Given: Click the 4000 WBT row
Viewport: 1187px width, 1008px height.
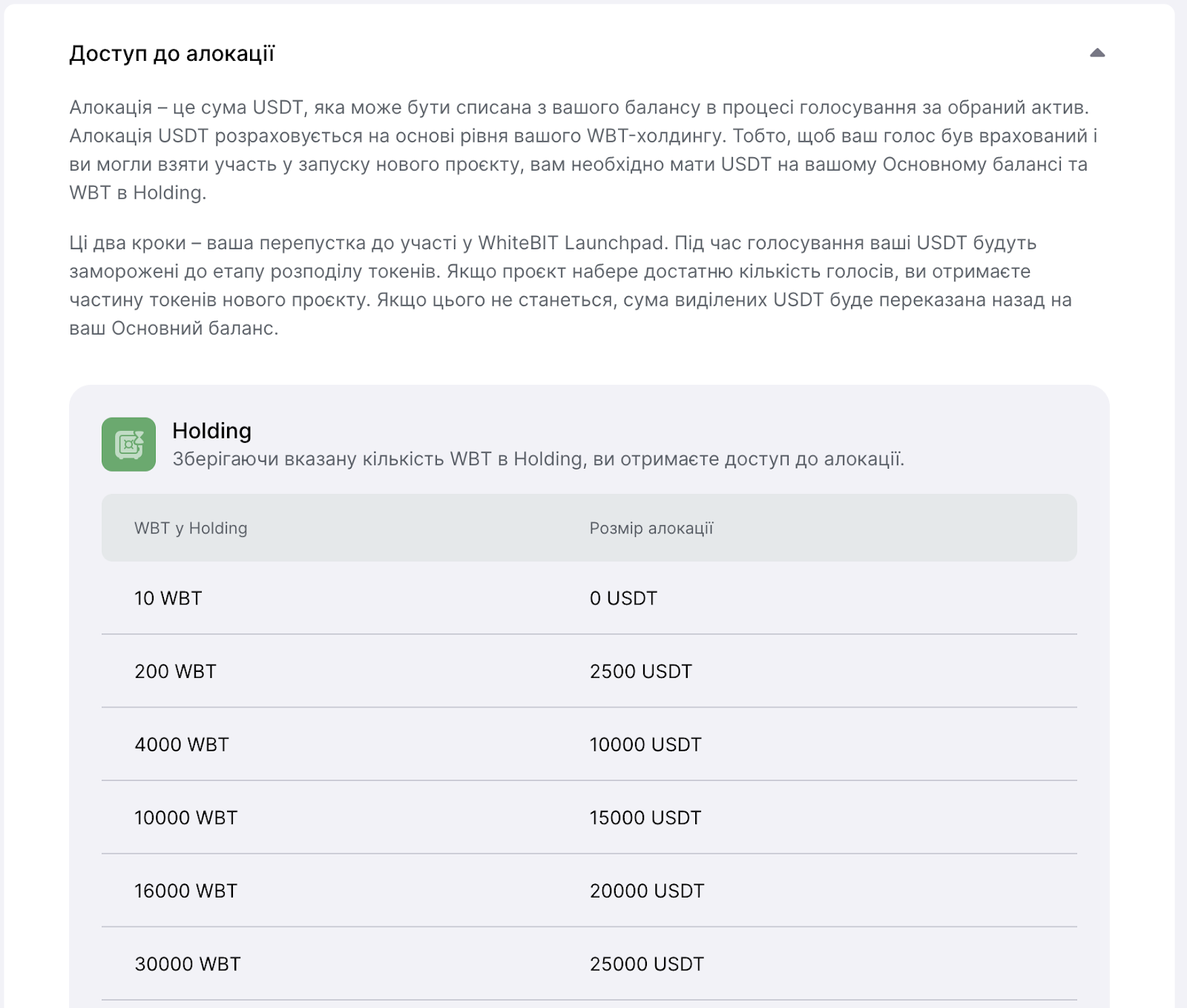Looking at the screenshot, I should pos(589,744).
